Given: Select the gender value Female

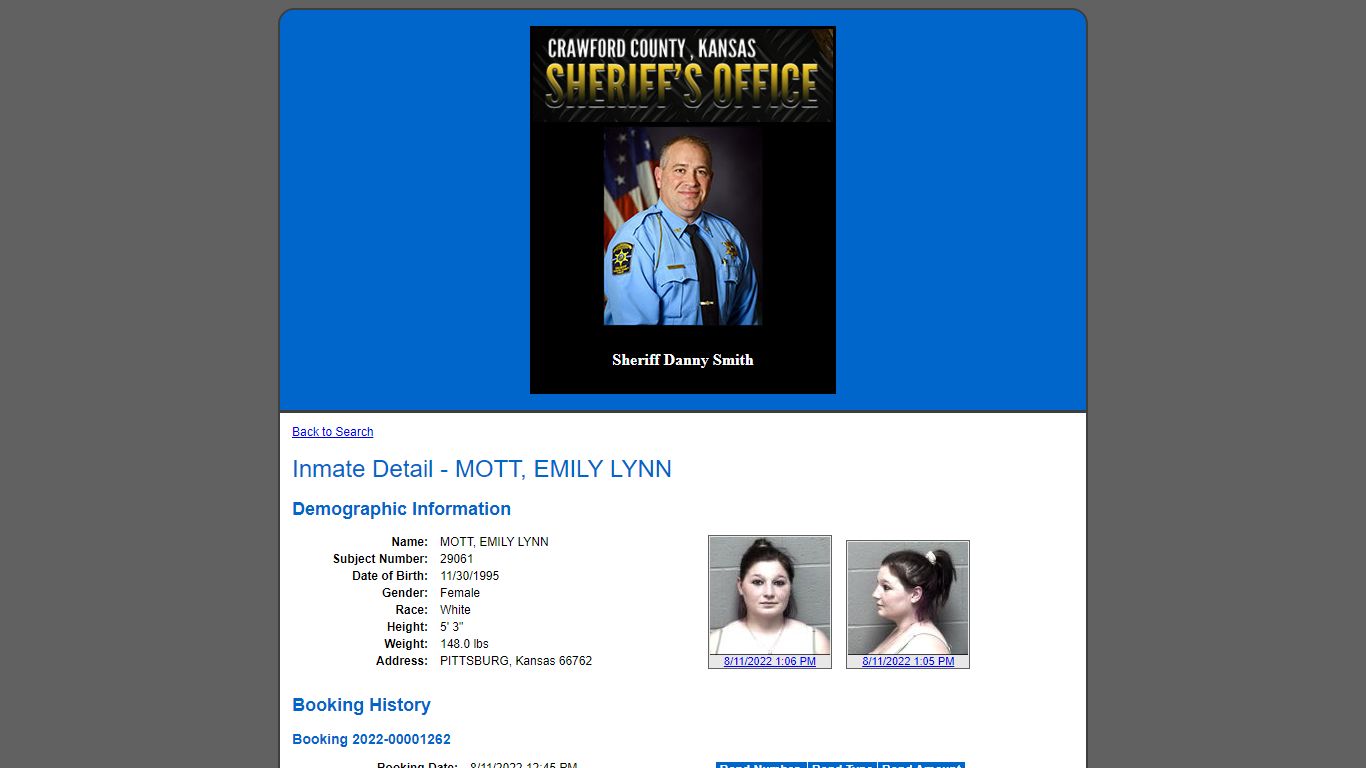Looking at the screenshot, I should click(460, 593).
